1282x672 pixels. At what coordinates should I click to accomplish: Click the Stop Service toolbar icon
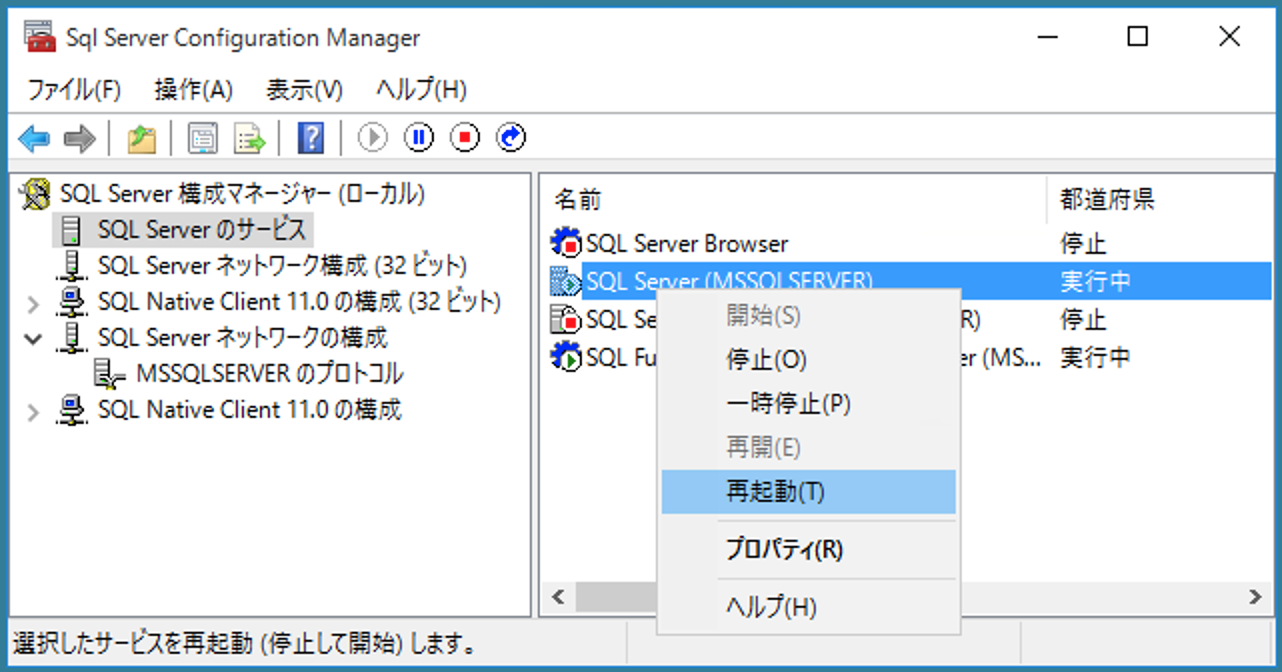tap(465, 137)
